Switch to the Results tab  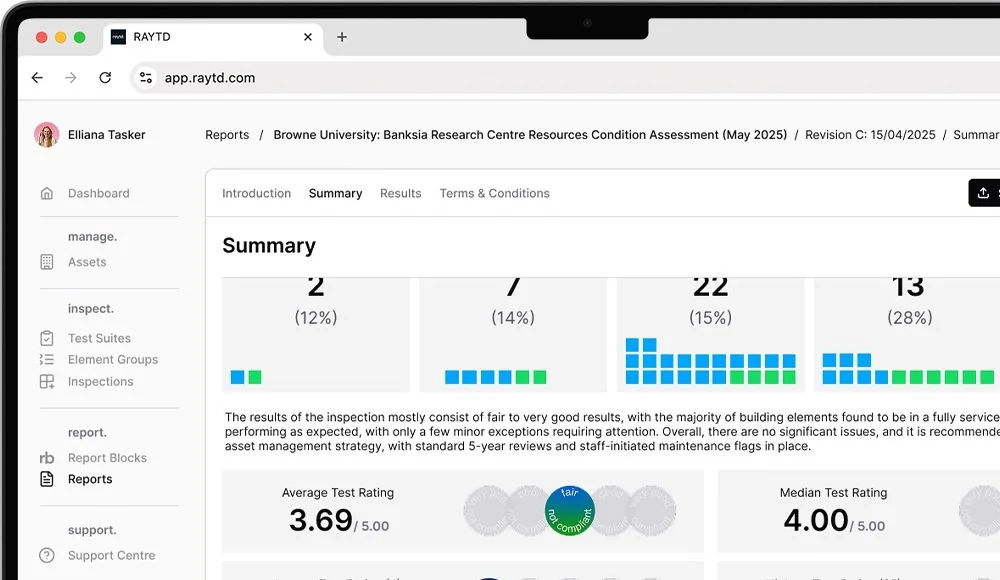pos(401,193)
